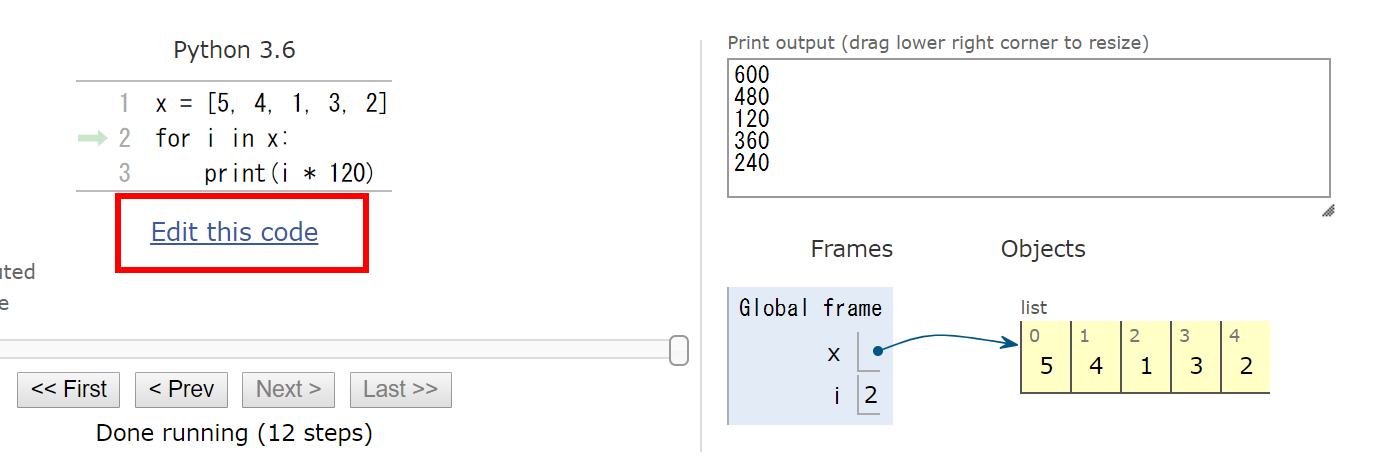
Task: Select list element at index 4 containing 2
Action: tap(1245, 357)
